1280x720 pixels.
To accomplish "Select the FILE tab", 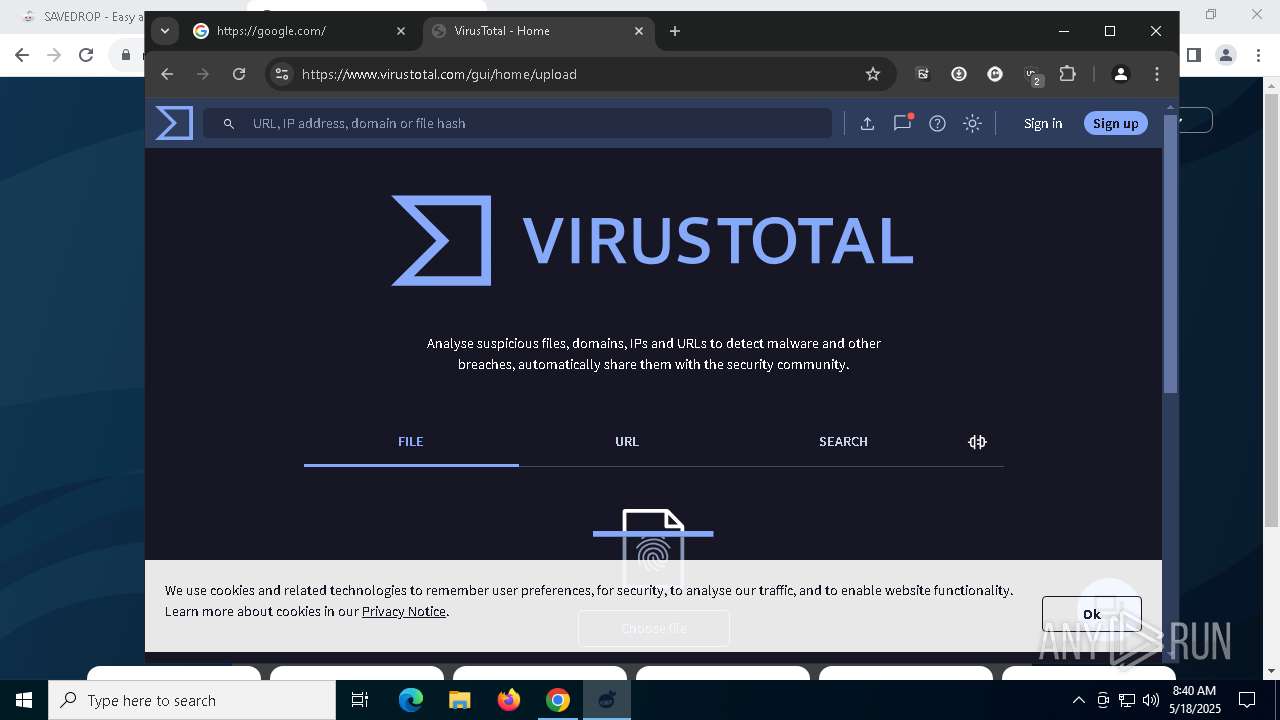I will click(x=411, y=442).
